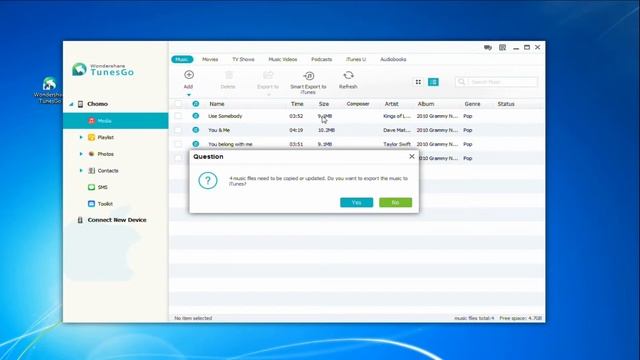Viewport: 640px width, 360px height.
Task: Switch to the Movies tab
Action: pos(210,59)
